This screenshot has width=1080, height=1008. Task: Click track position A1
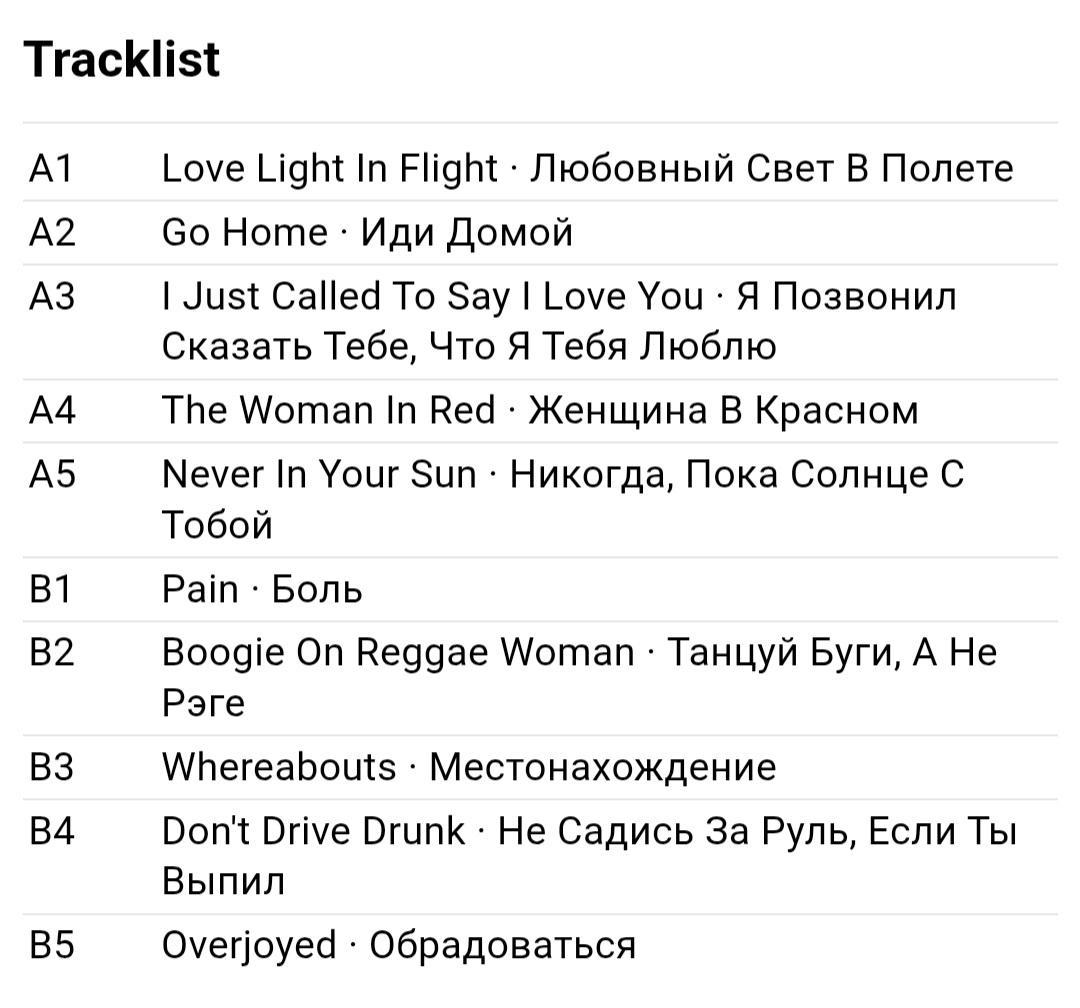click(51, 168)
